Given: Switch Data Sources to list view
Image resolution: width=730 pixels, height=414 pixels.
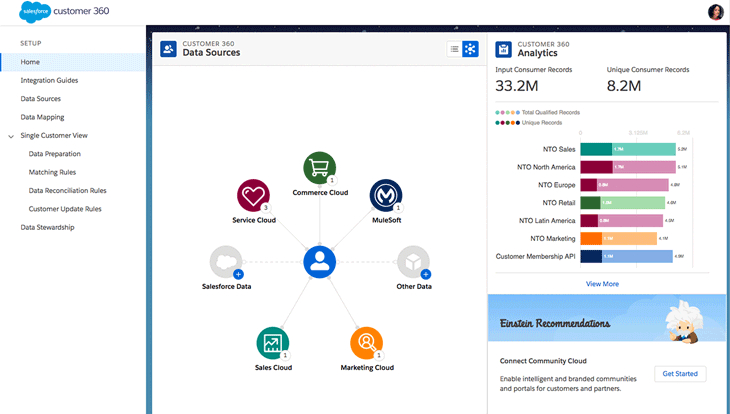Looking at the screenshot, I should point(454,49).
